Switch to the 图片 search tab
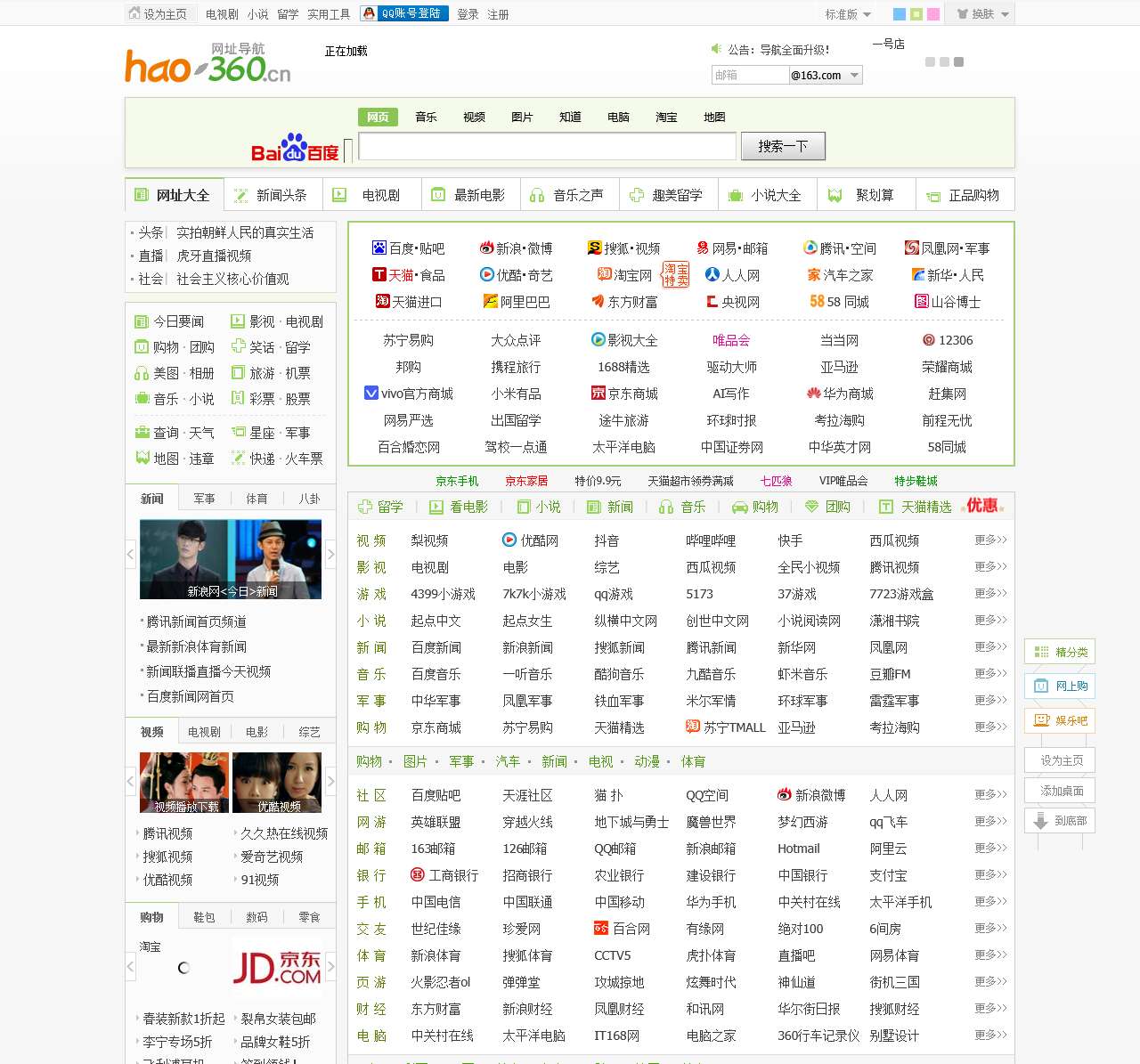The image size is (1140, 1064). pos(522,117)
